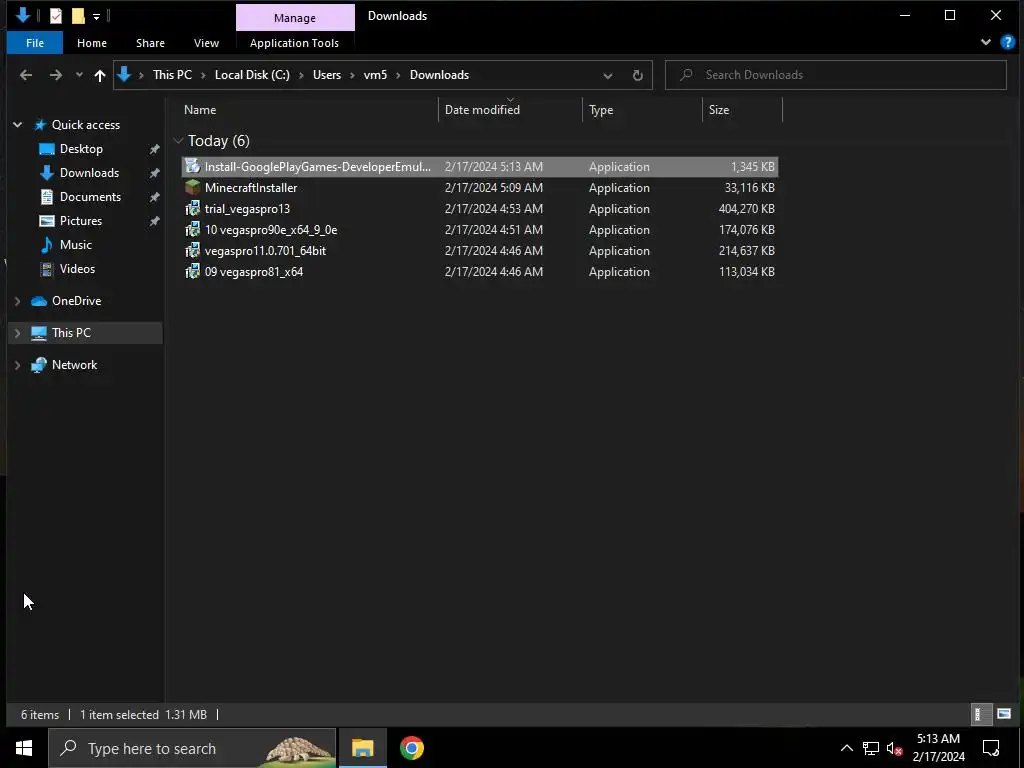Switch to the Home ribbon tab
The width and height of the screenshot is (1024, 768).
(91, 43)
